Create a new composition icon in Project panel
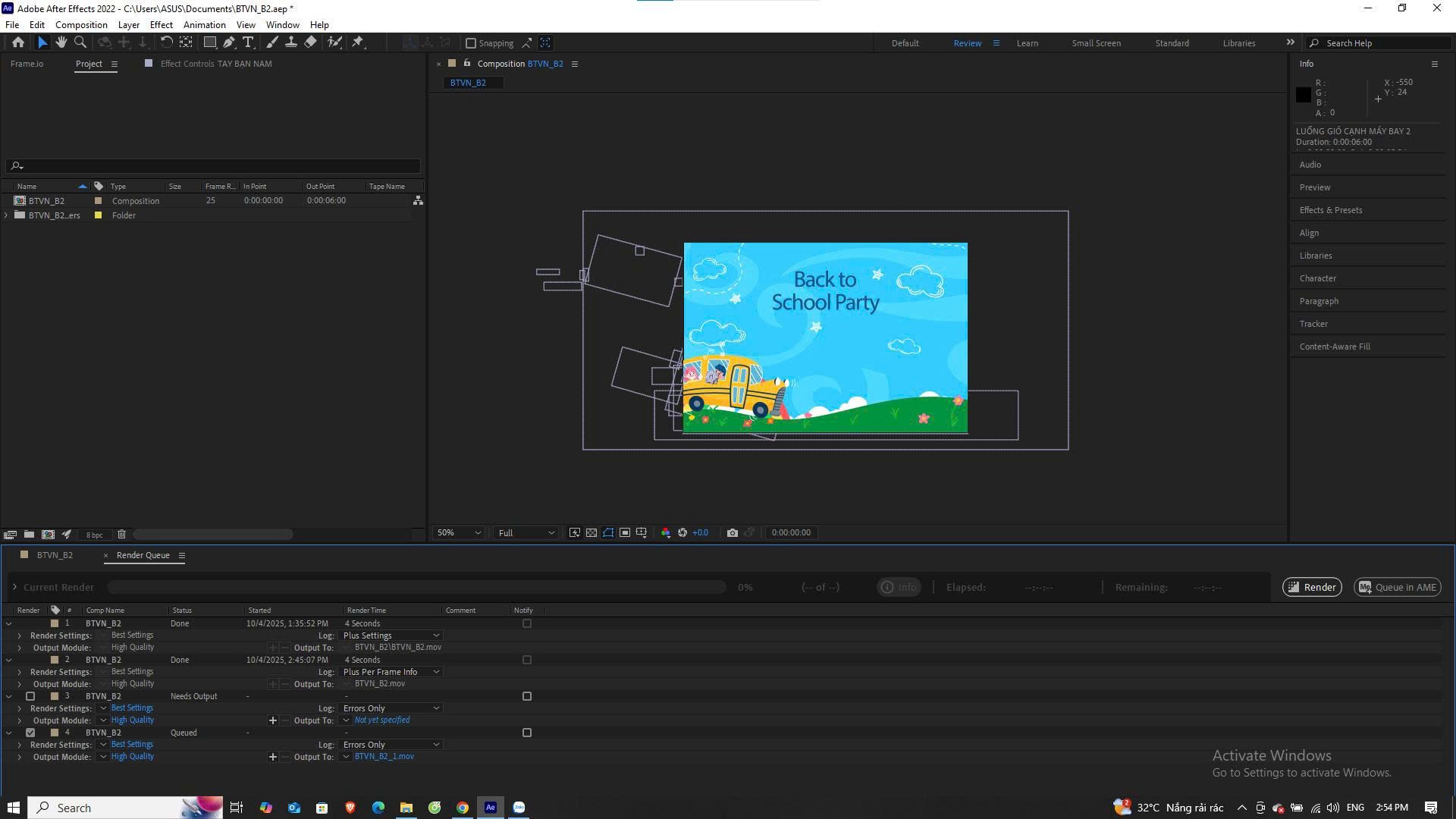Viewport: 1456px width, 819px height. tap(48, 535)
